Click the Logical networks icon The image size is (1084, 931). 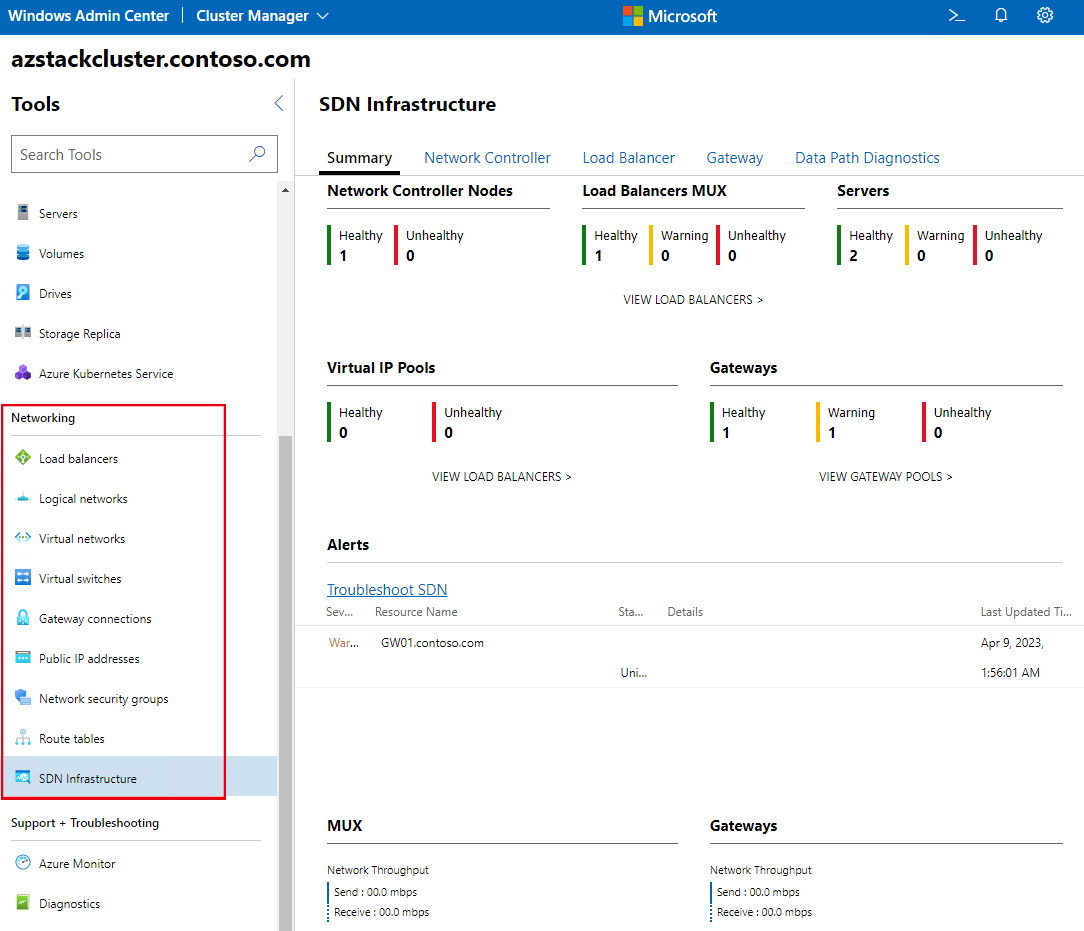tap(23, 498)
